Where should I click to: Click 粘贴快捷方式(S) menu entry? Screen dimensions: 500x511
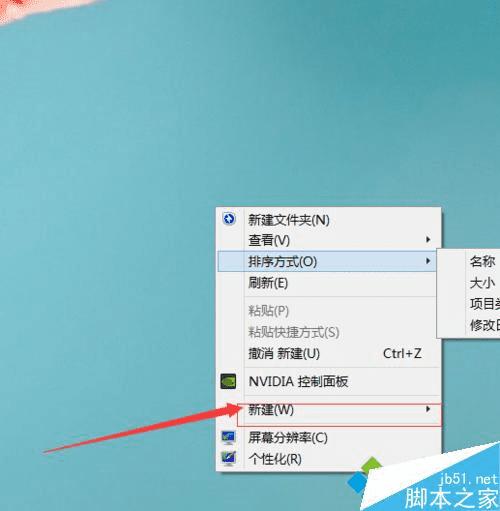click(x=329, y=332)
